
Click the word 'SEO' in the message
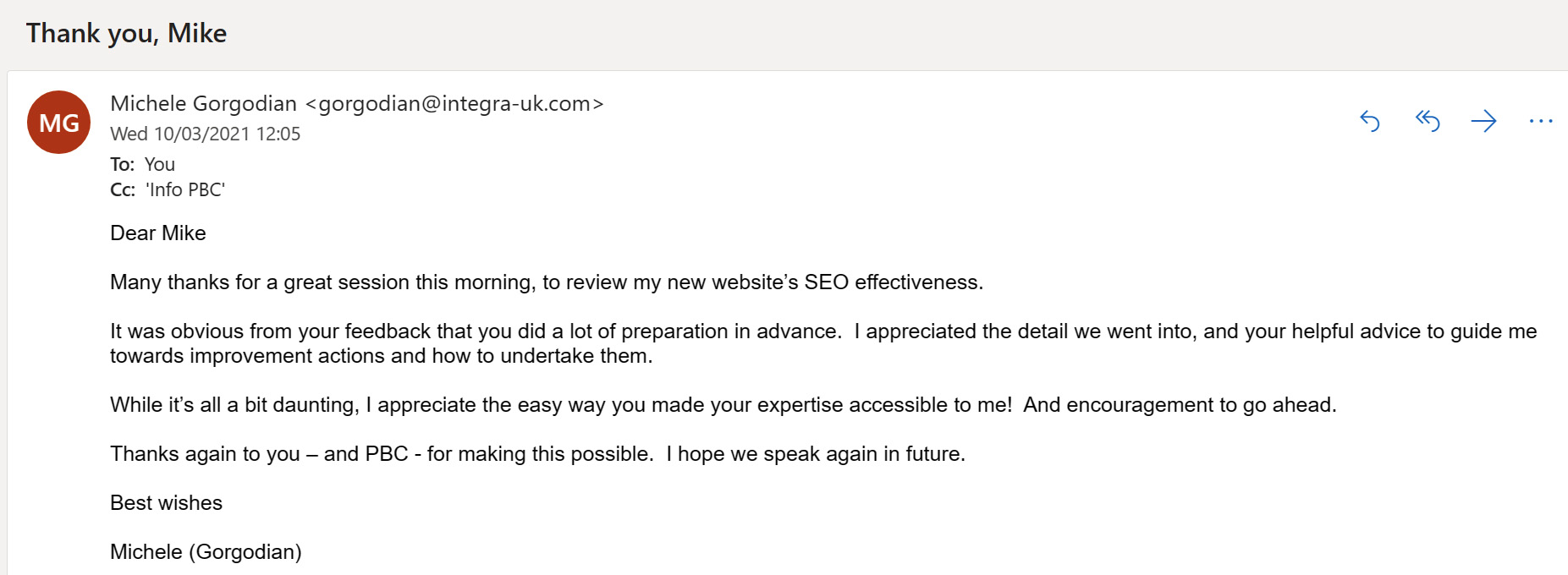coord(826,282)
